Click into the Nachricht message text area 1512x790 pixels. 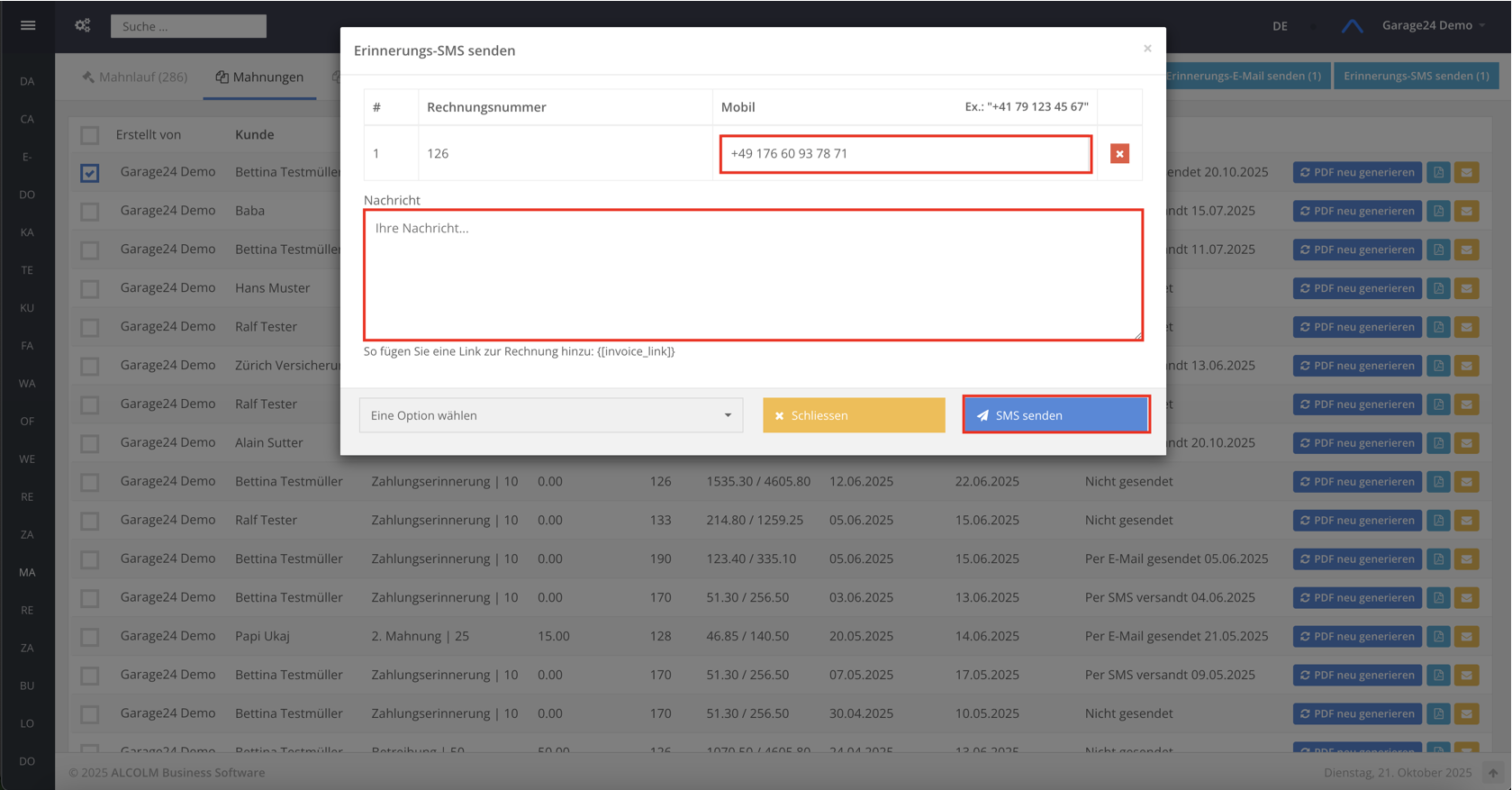point(753,275)
